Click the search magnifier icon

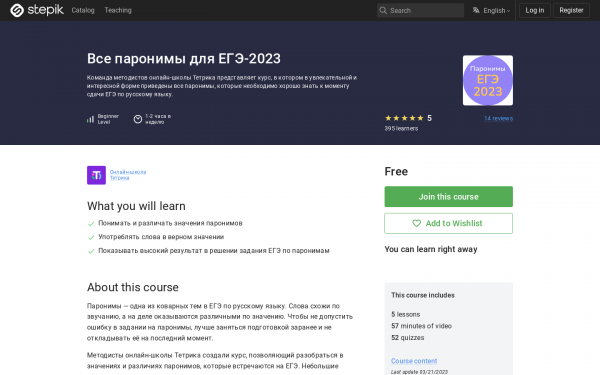pos(383,10)
